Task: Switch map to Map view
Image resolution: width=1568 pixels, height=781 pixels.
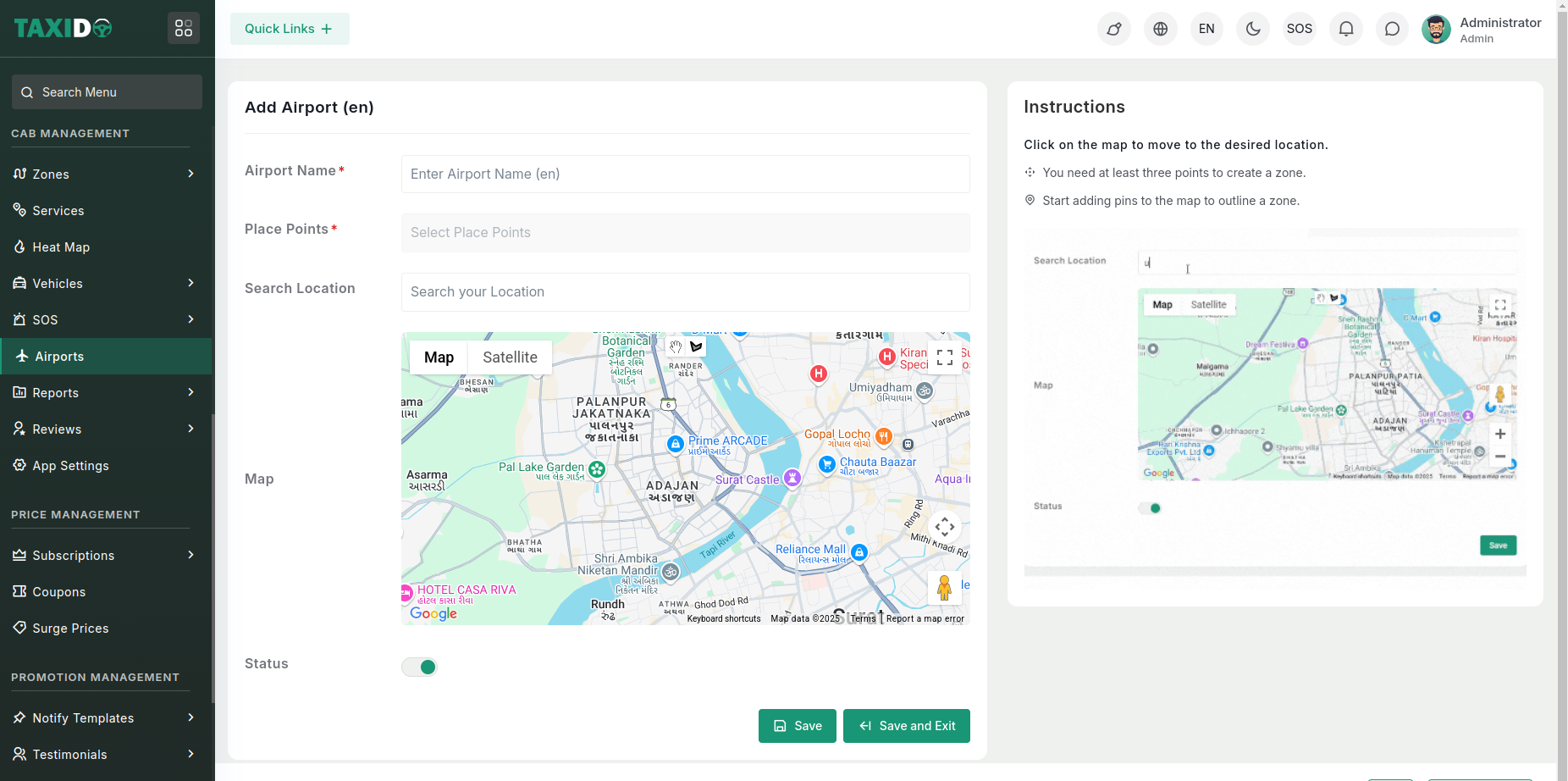Action: click(x=439, y=357)
